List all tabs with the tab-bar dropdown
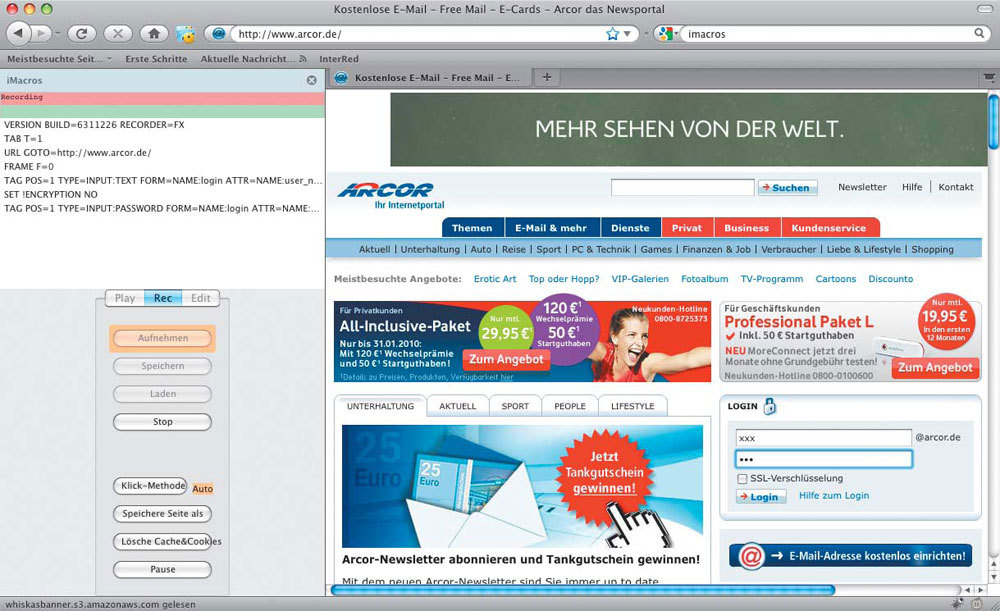Viewport: 1000px width, 611px height. coord(989,78)
